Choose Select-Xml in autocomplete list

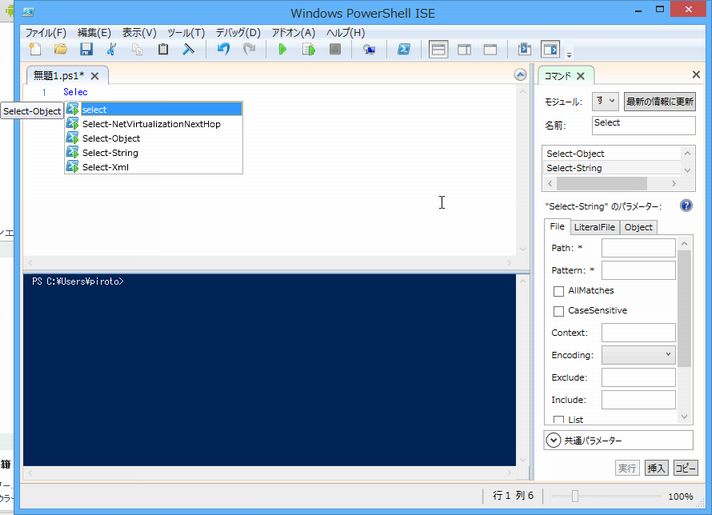(x=153, y=167)
